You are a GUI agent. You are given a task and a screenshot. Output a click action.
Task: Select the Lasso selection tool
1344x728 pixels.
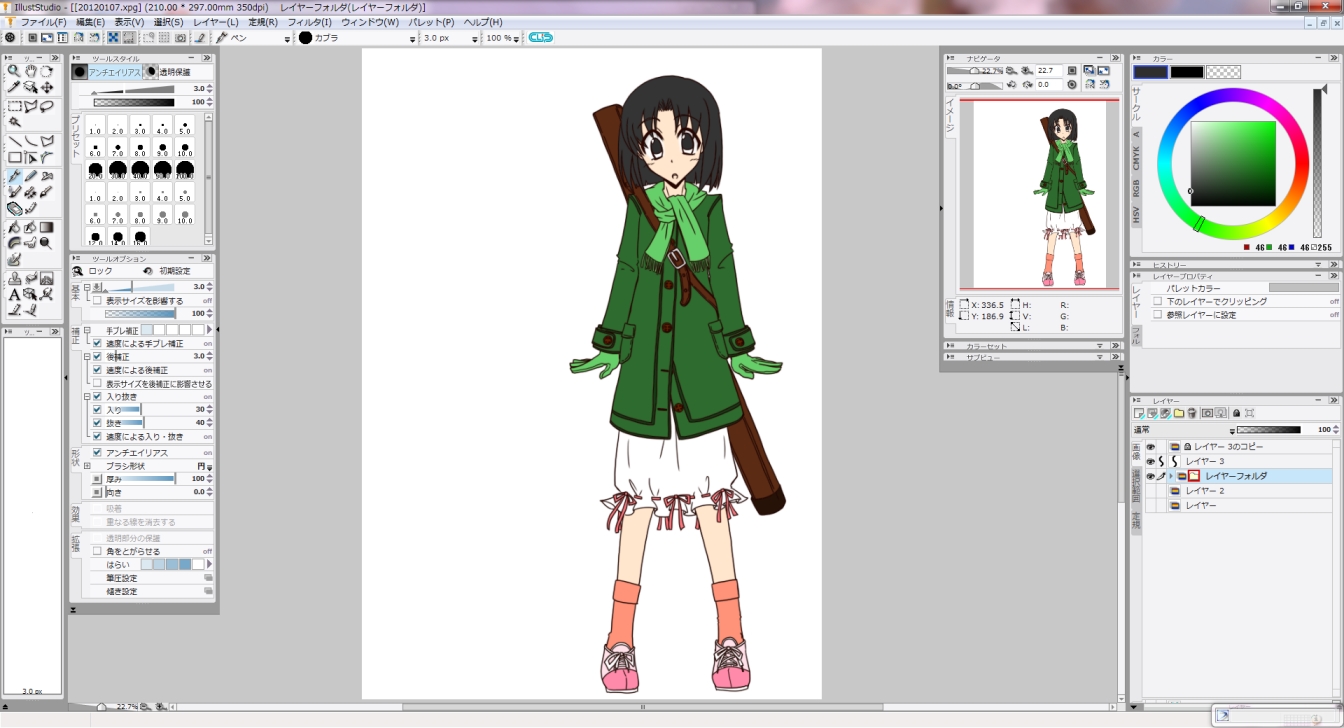click(46, 106)
